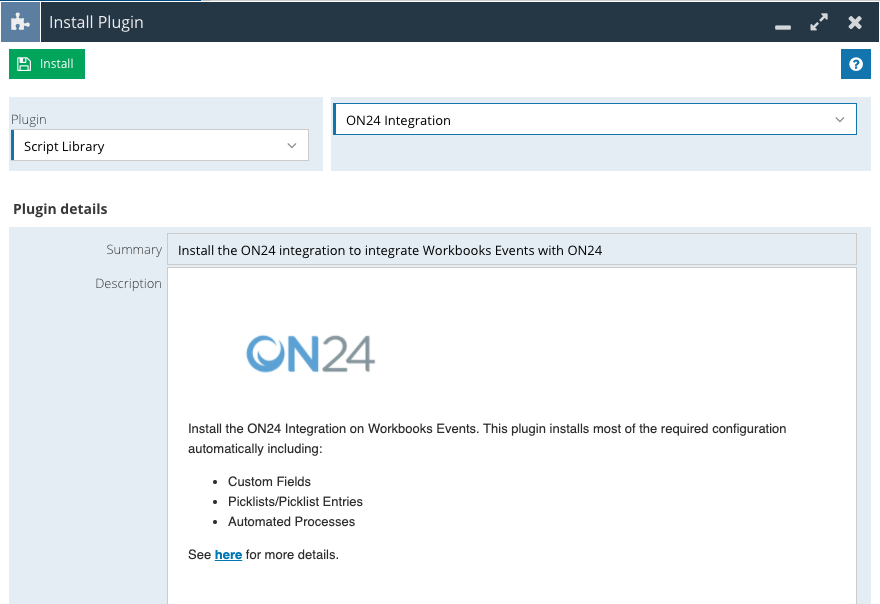Viewport: 880px width, 604px height.
Task: Click the 'Summary' field label
Action: [x=134, y=249]
